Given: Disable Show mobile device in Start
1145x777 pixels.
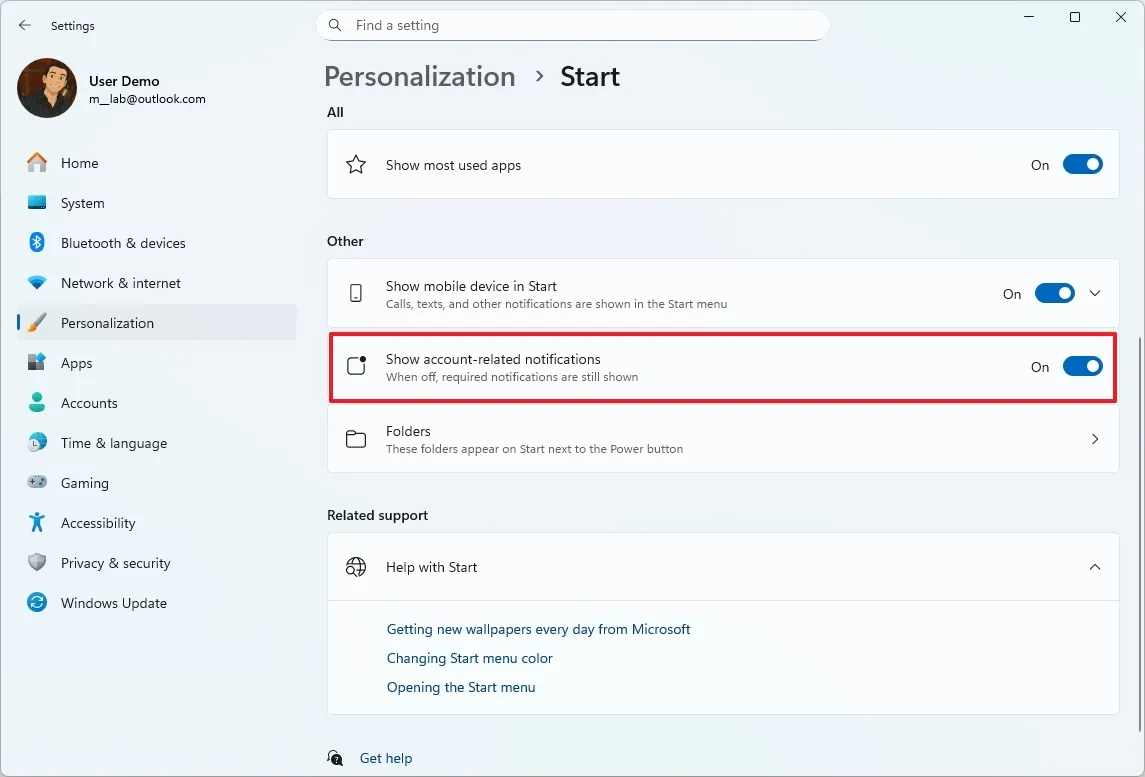Looking at the screenshot, I should click(1054, 293).
